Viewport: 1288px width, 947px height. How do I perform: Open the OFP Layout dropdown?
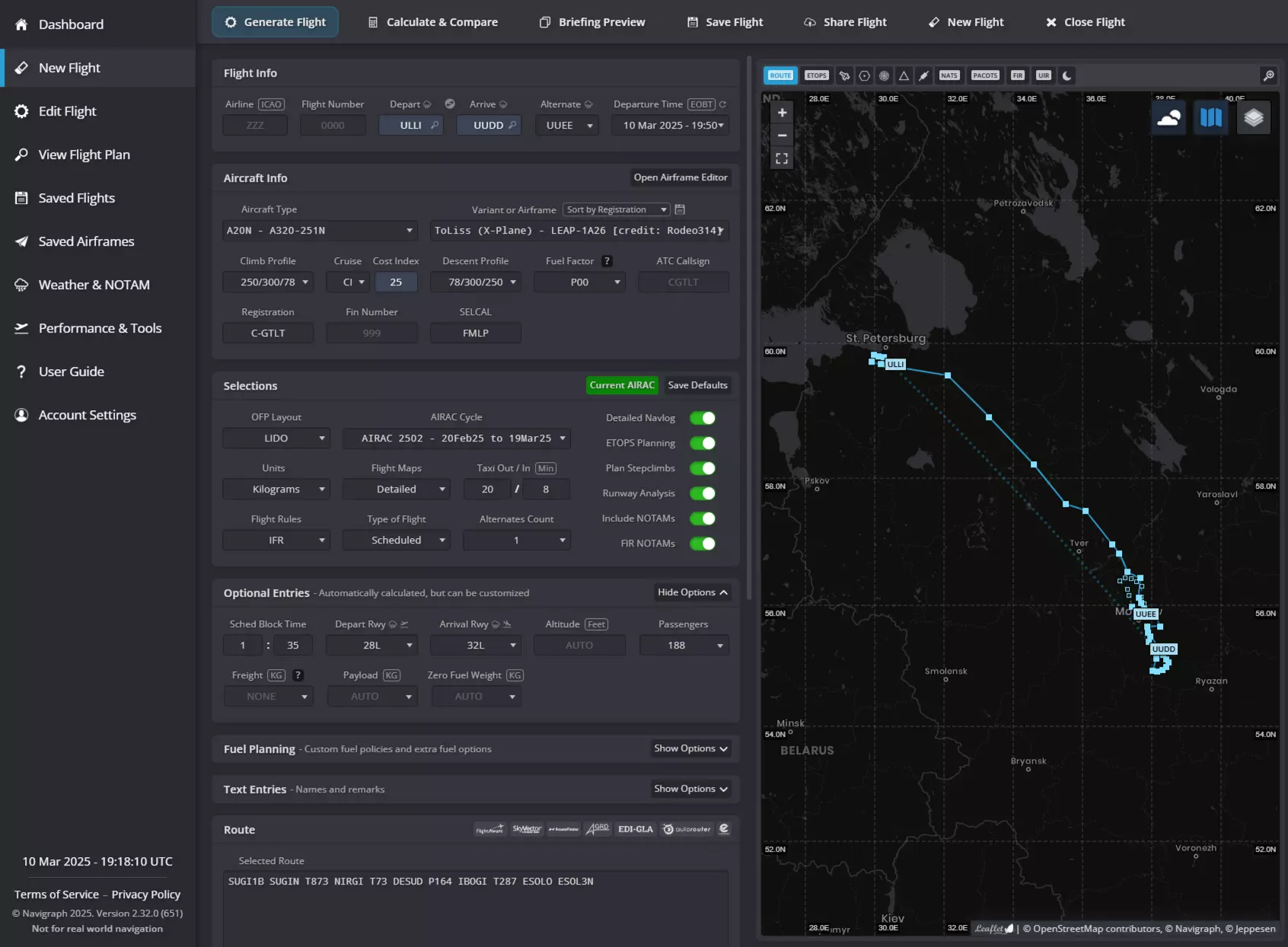[276, 438]
